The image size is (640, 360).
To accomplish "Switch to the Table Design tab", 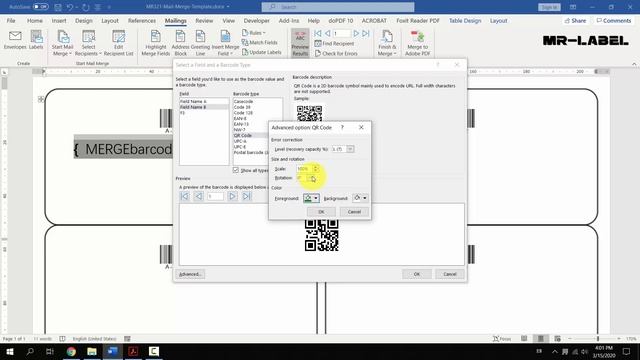I will click(465, 20).
